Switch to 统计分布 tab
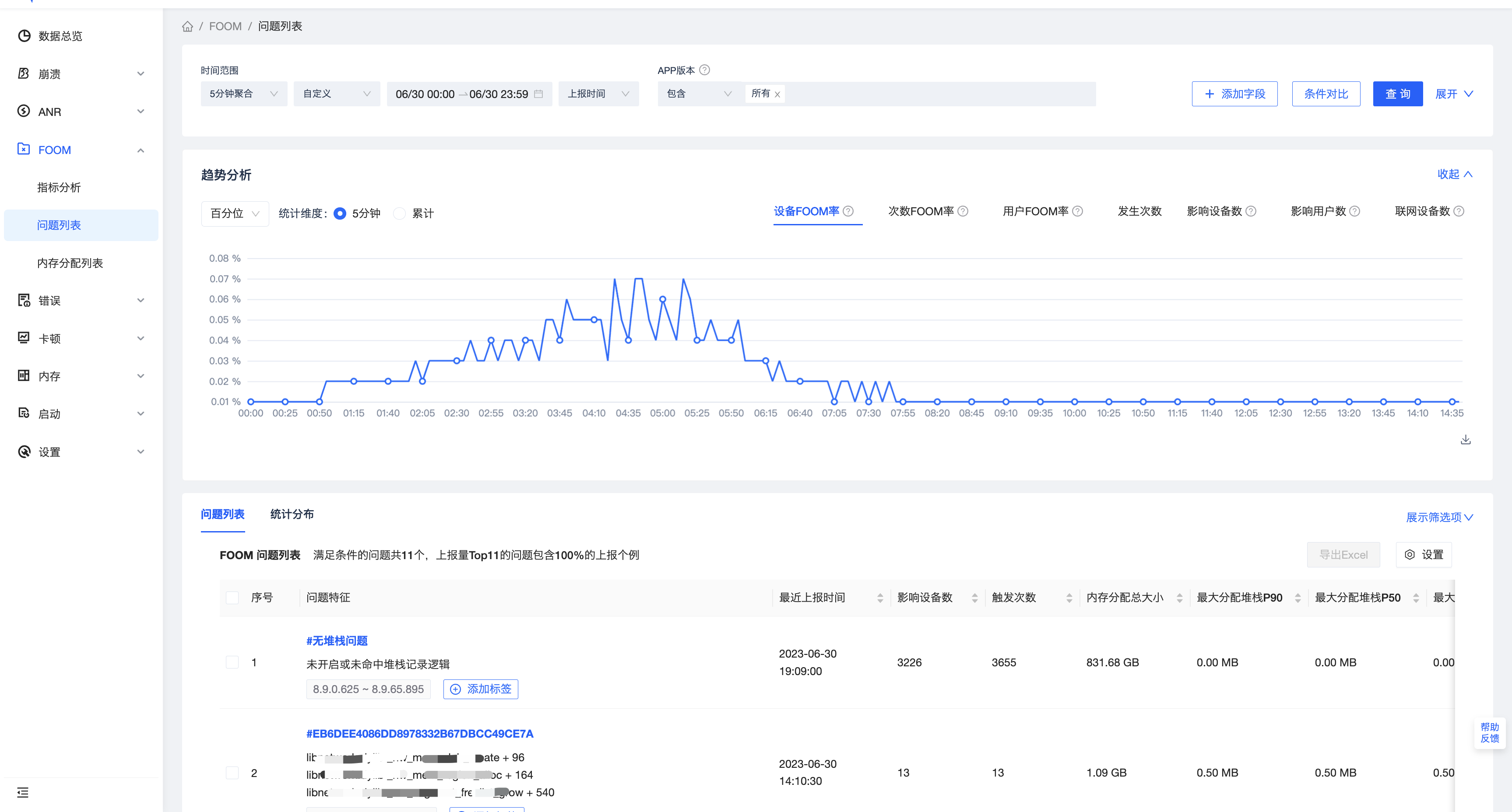This screenshot has width=1512, height=812. (x=292, y=514)
